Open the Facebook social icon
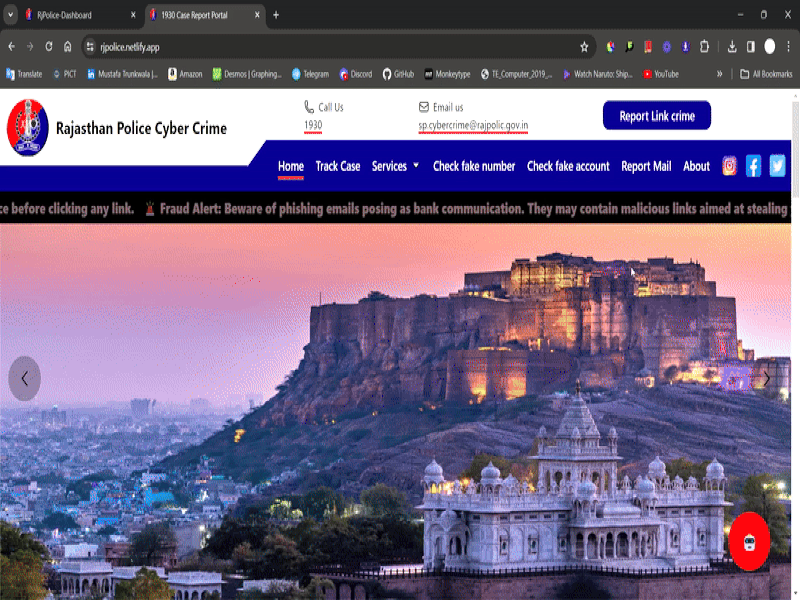The image size is (800, 600). 753,166
